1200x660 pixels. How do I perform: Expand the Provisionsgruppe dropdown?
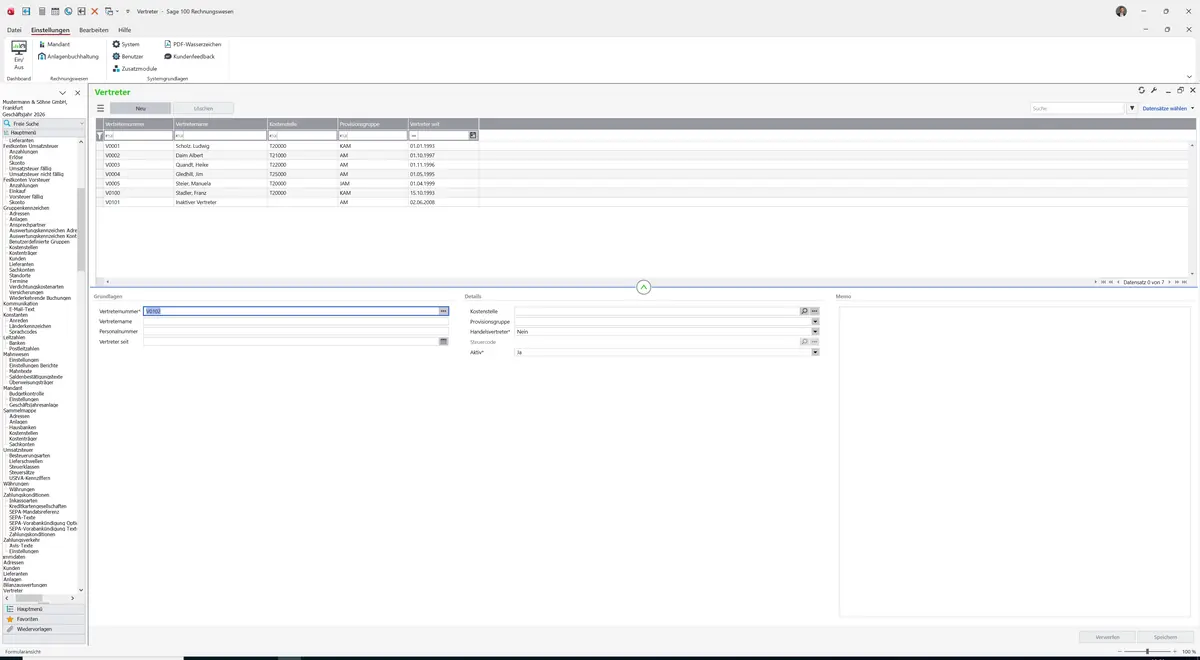[815, 321]
